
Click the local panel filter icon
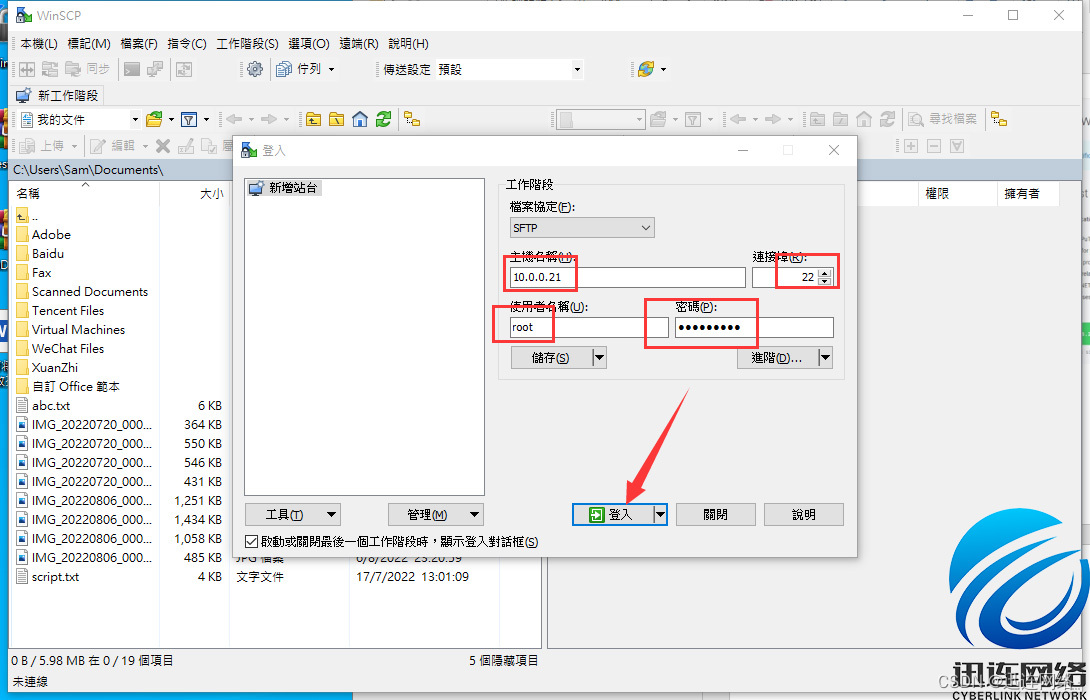pos(189,120)
